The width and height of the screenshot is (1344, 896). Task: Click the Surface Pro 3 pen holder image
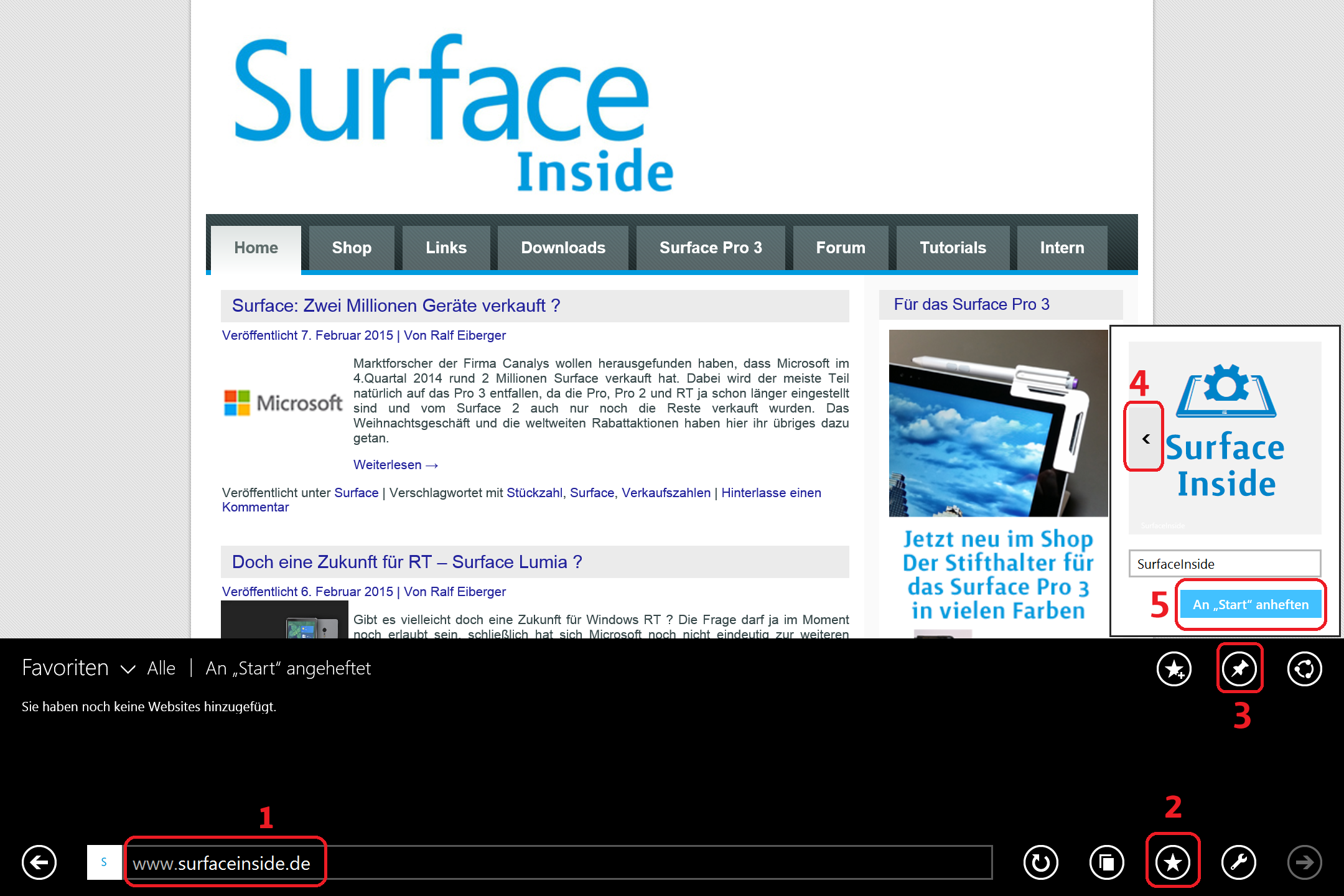[998, 423]
